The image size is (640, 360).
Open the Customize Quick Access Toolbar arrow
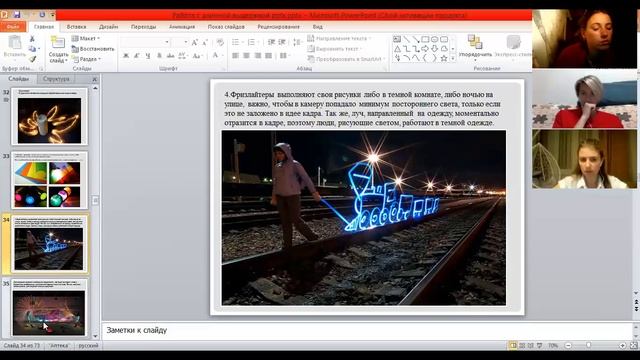click(53, 15)
